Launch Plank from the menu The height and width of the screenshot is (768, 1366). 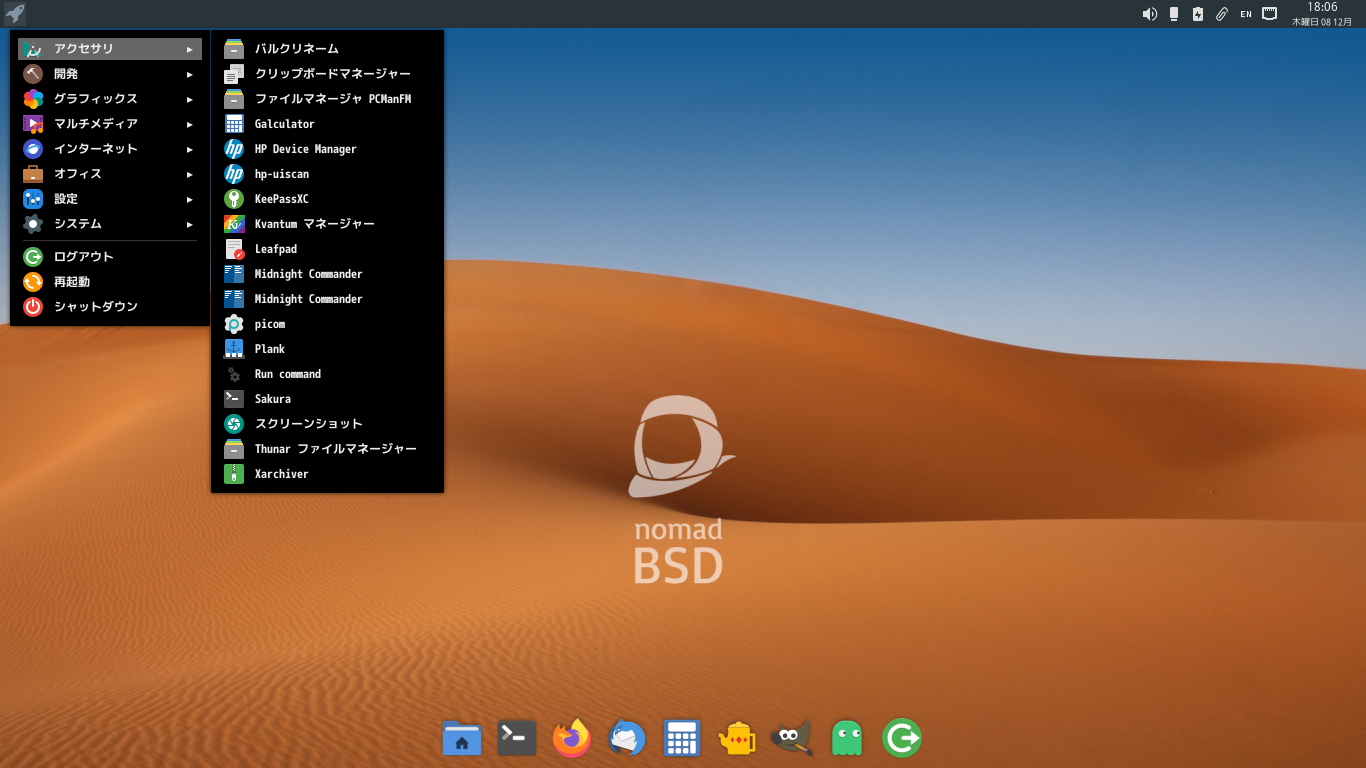click(327, 349)
